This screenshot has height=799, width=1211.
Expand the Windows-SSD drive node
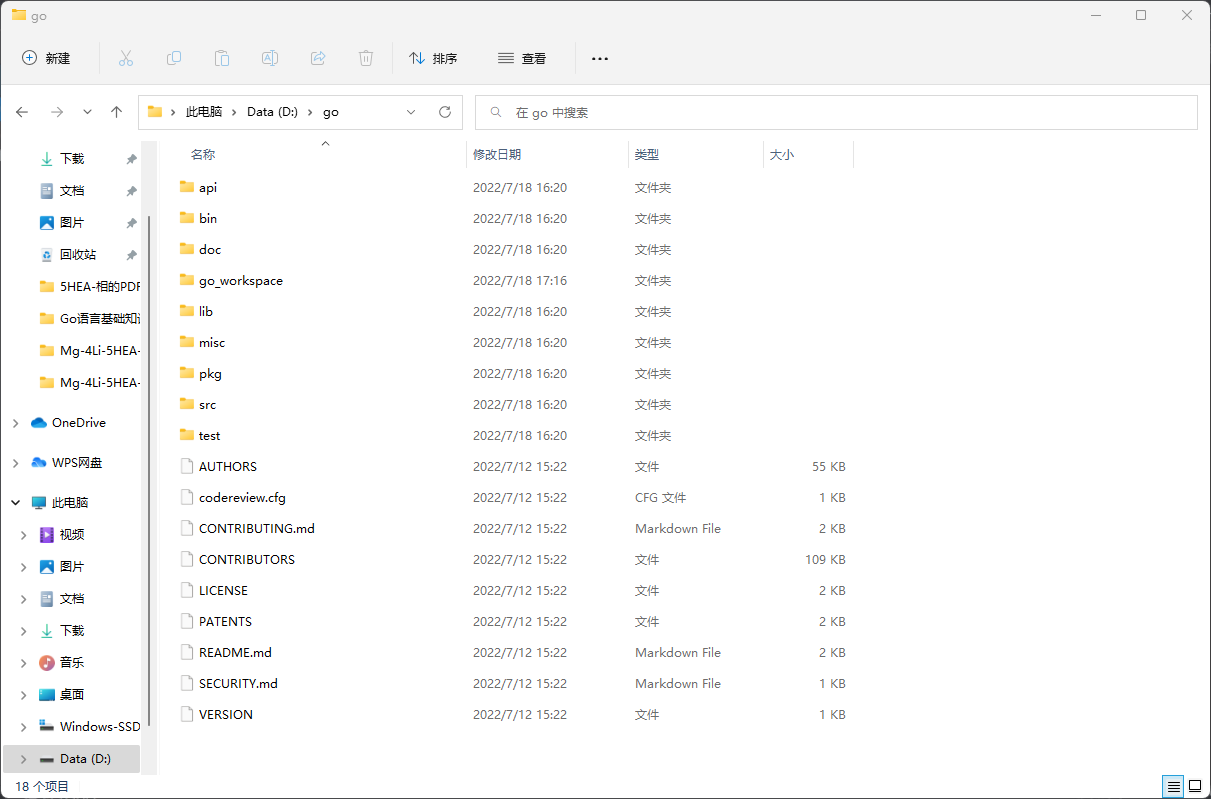pyautogui.click(x=24, y=727)
